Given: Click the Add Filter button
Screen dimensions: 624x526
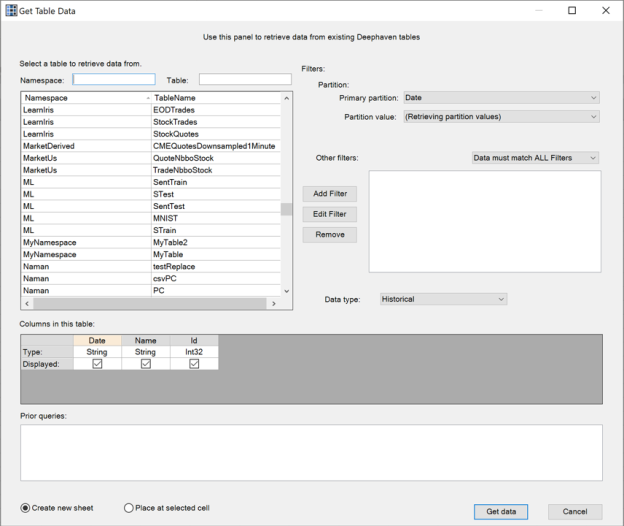Looking at the screenshot, I should 329,193.
